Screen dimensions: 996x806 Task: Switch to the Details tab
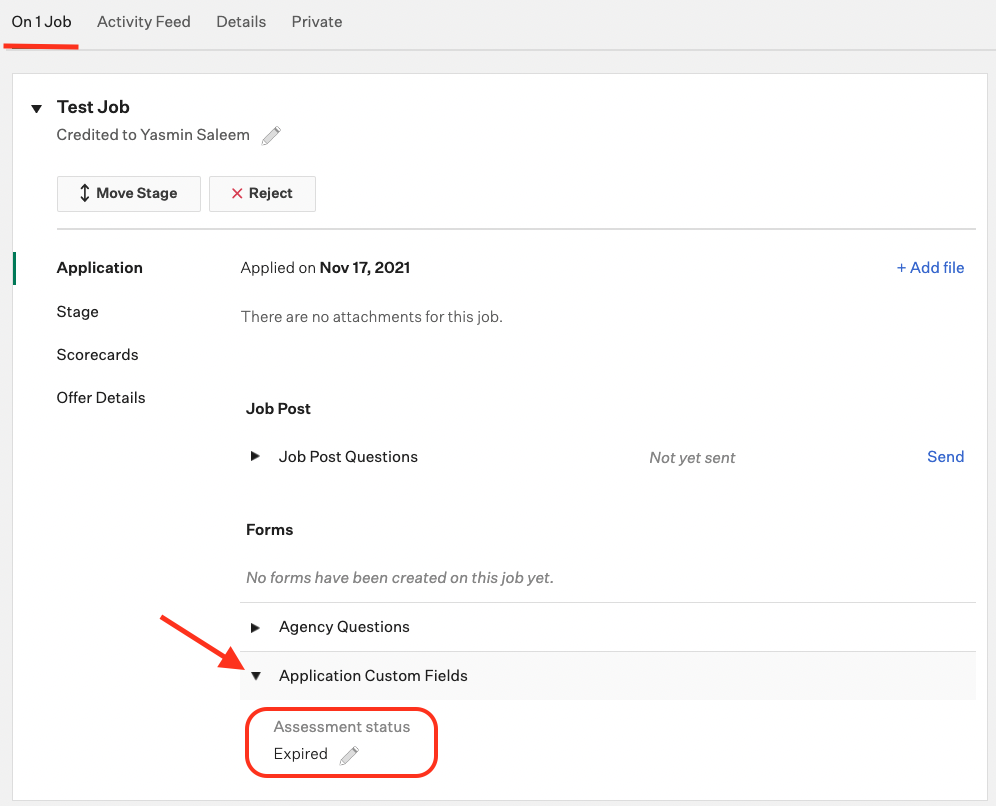pyautogui.click(x=241, y=22)
